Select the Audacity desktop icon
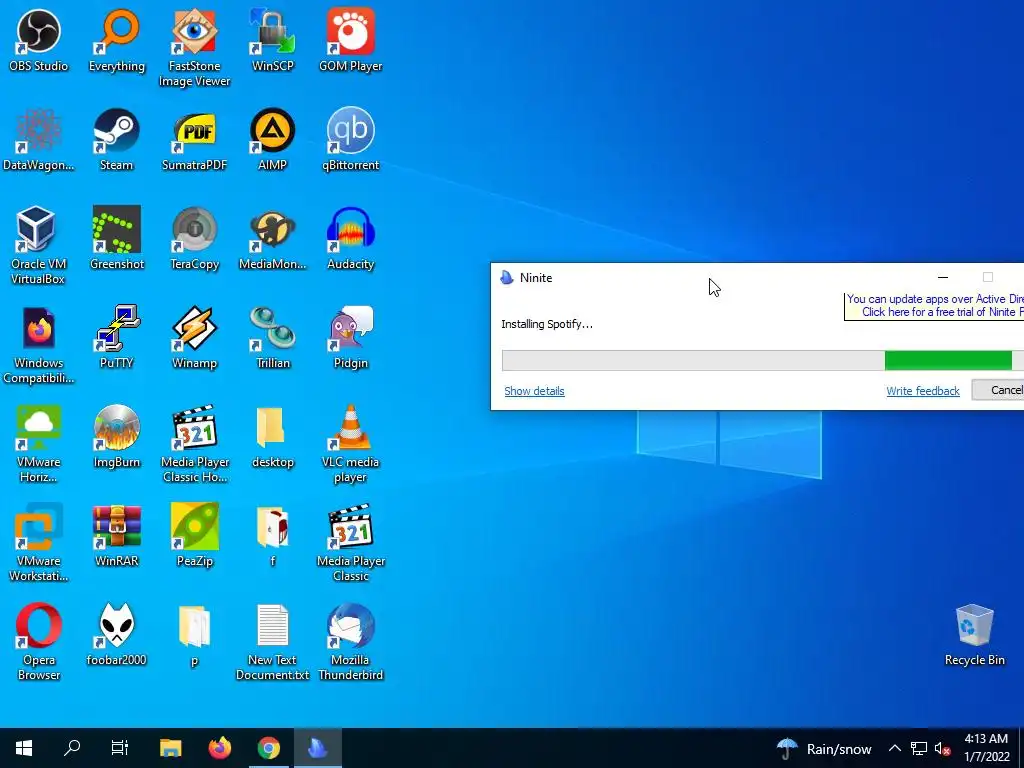This screenshot has width=1024, height=768. click(x=351, y=238)
